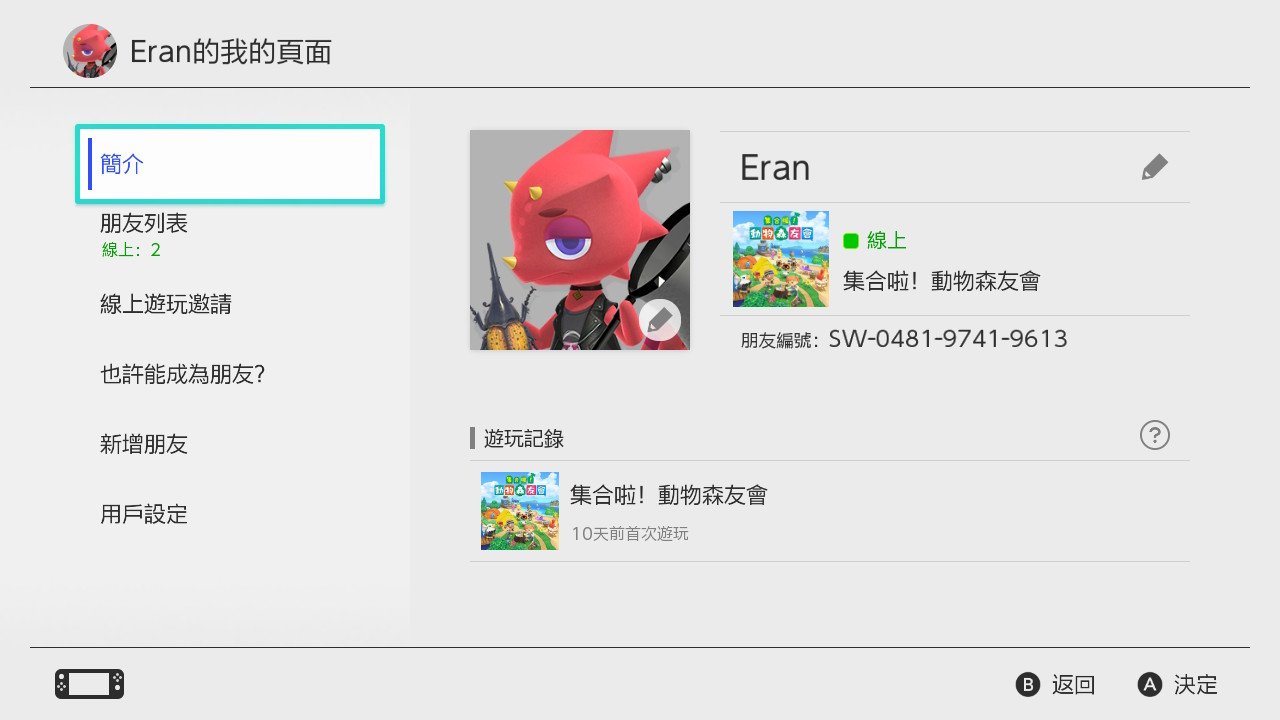Click the small user avatar in the header

(90, 51)
